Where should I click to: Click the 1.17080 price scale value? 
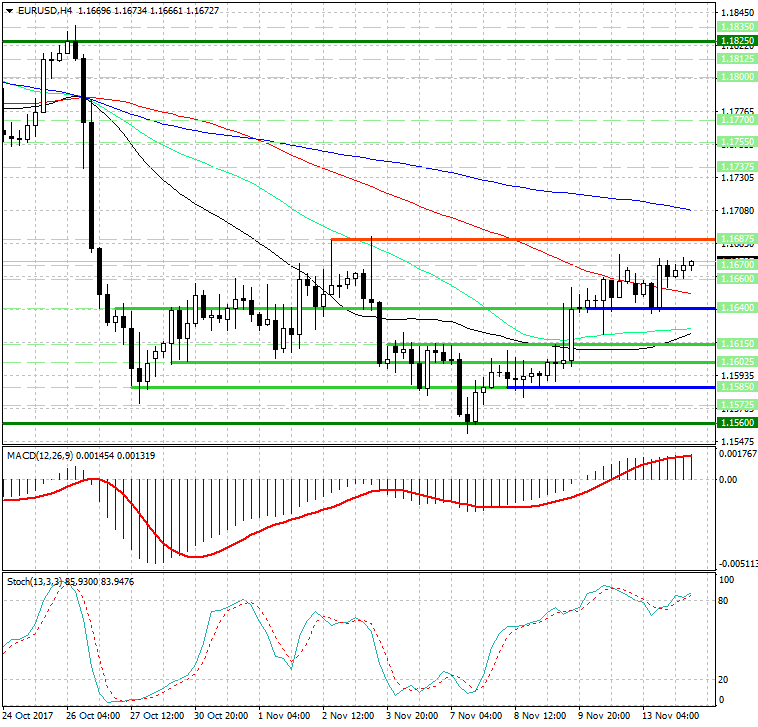tap(737, 211)
